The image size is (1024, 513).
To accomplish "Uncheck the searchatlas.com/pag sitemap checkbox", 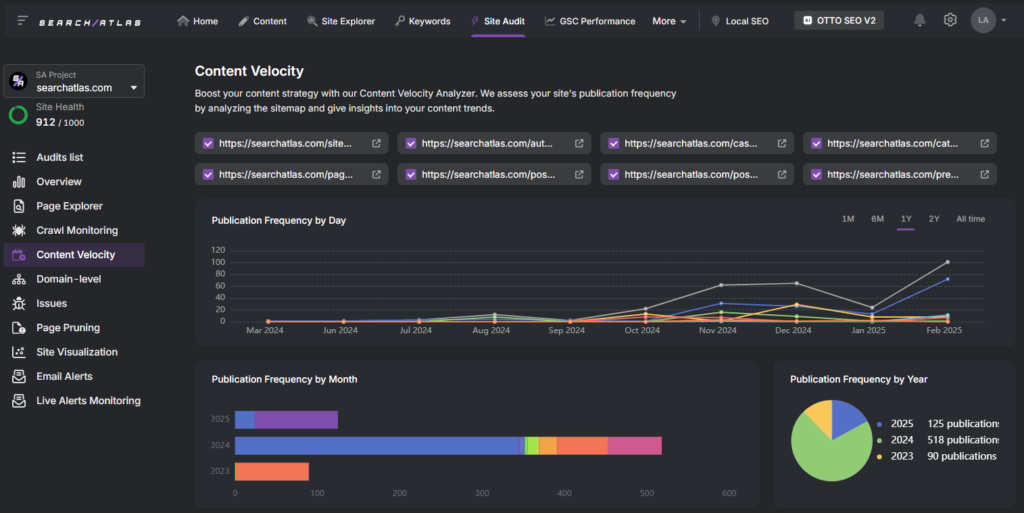I will coord(208,174).
